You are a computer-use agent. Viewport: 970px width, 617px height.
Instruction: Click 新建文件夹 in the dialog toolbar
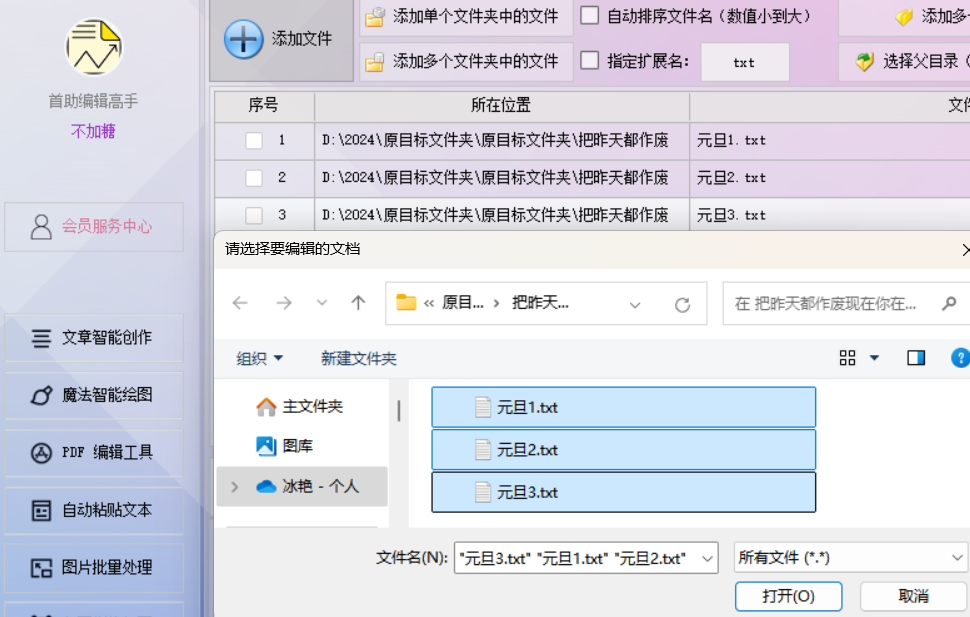[x=359, y=358]
